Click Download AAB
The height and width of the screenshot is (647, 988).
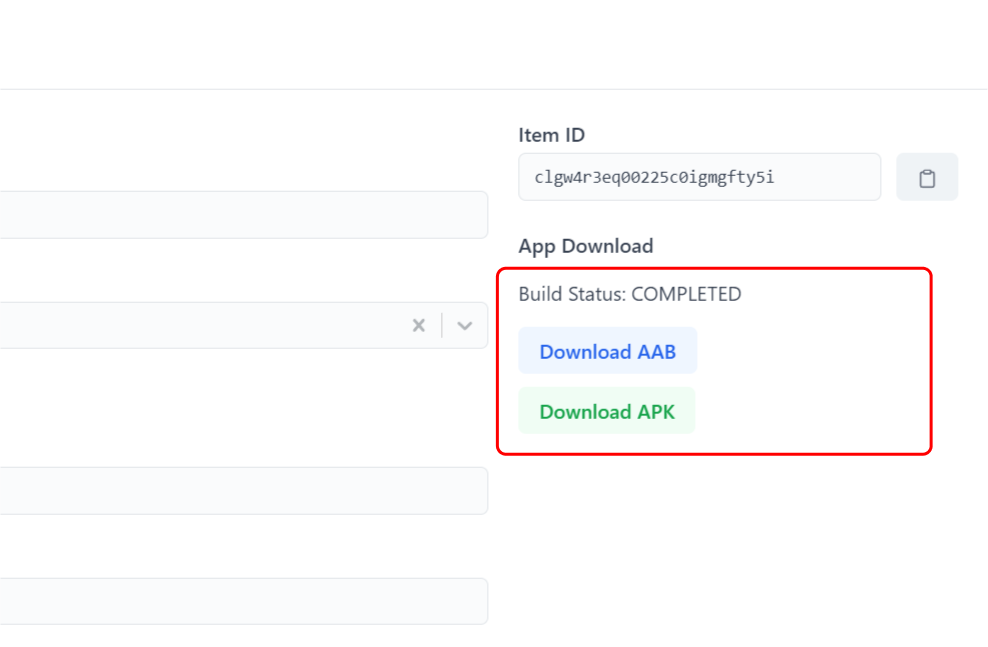click(607, 351)
